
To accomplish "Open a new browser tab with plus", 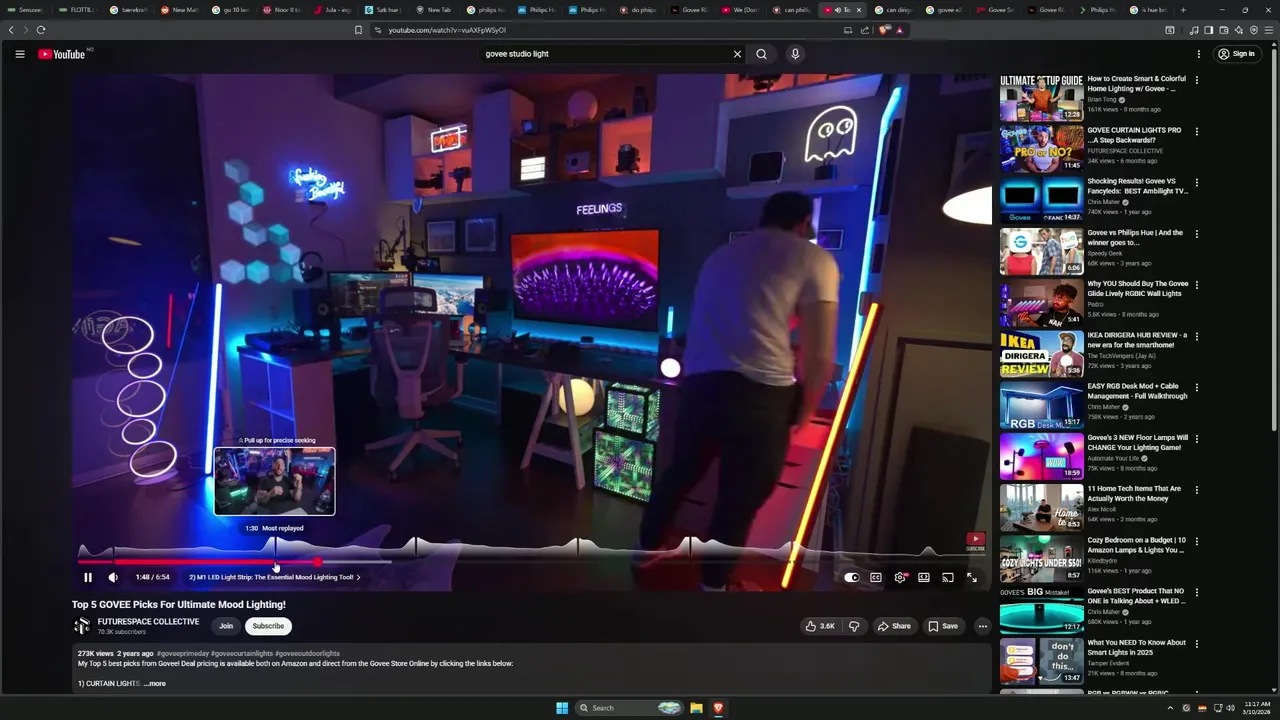I will (x=1183, y=10).
